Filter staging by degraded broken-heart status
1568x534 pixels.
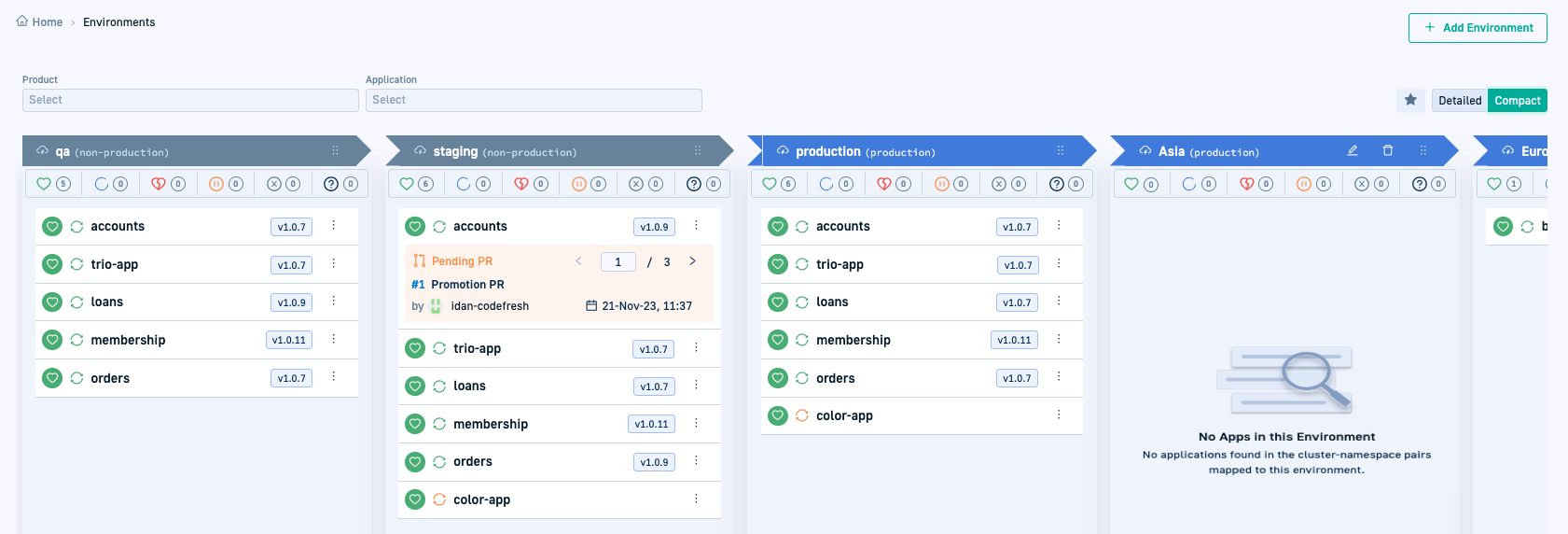tap(531, 184)
